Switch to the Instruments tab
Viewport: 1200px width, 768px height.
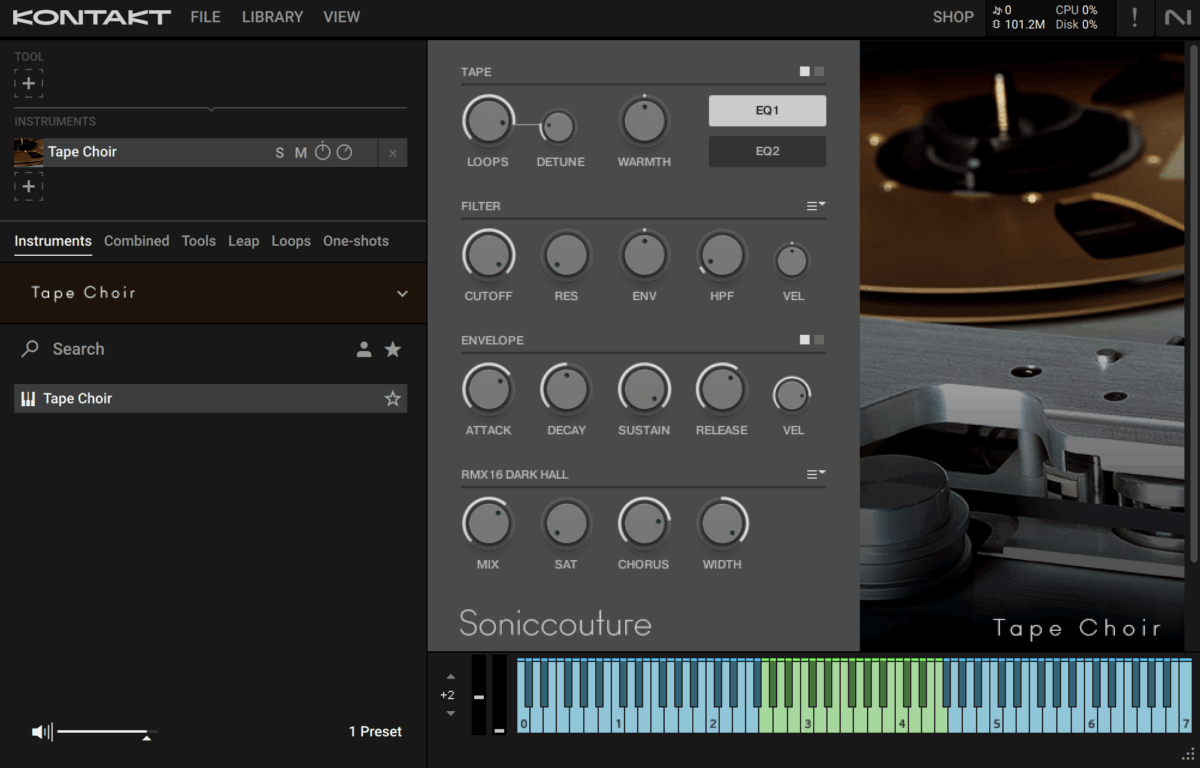coord(53,241)
